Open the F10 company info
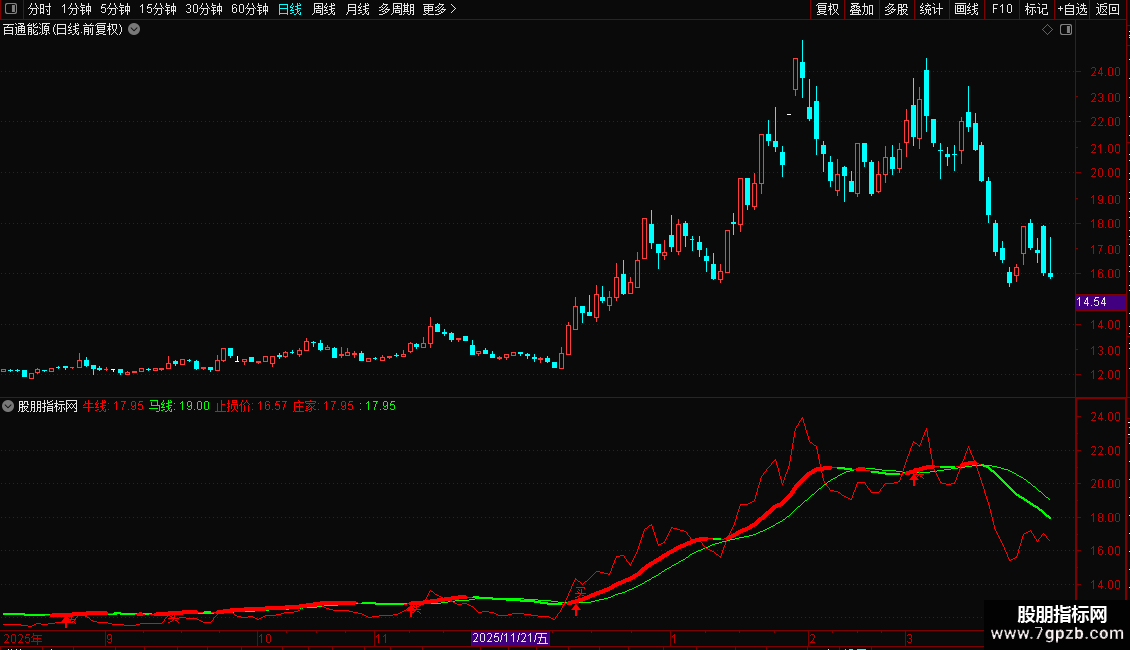Screen dimensions: 1130x650 click(1002, 9)
